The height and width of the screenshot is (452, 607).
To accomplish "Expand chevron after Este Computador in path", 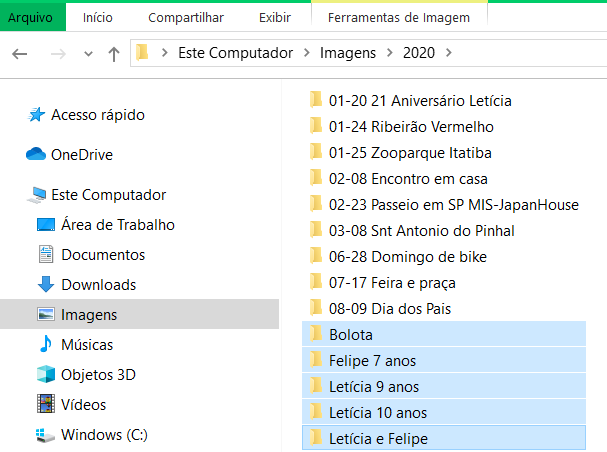I will point(307,53).
